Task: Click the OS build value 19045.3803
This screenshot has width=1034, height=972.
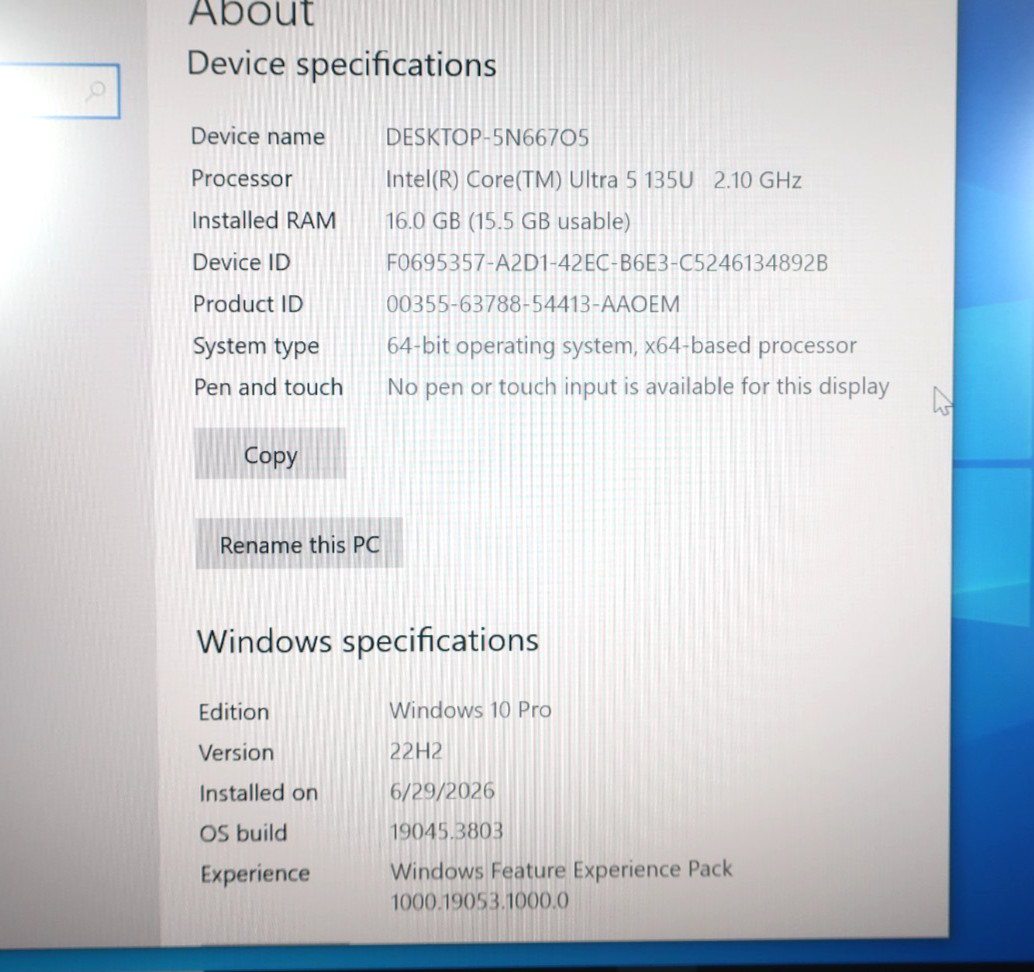Action: click(x=446, y=831)
